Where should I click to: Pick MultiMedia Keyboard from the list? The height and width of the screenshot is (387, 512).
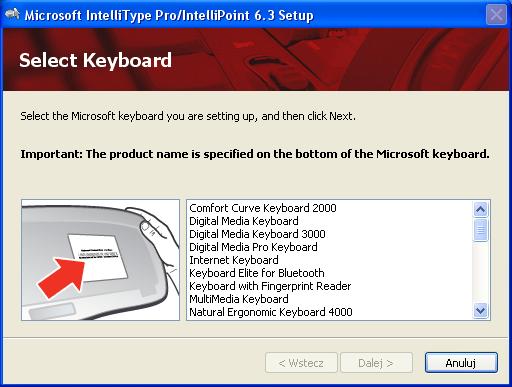pyautogui.click(x=239, y=299)
